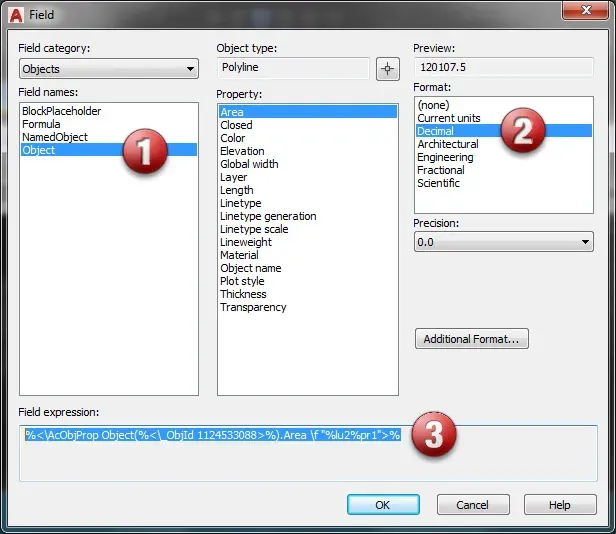The width and height of the screenshot is (616, 534).
Task: Choose Decimal format
Action: (504, 131)
